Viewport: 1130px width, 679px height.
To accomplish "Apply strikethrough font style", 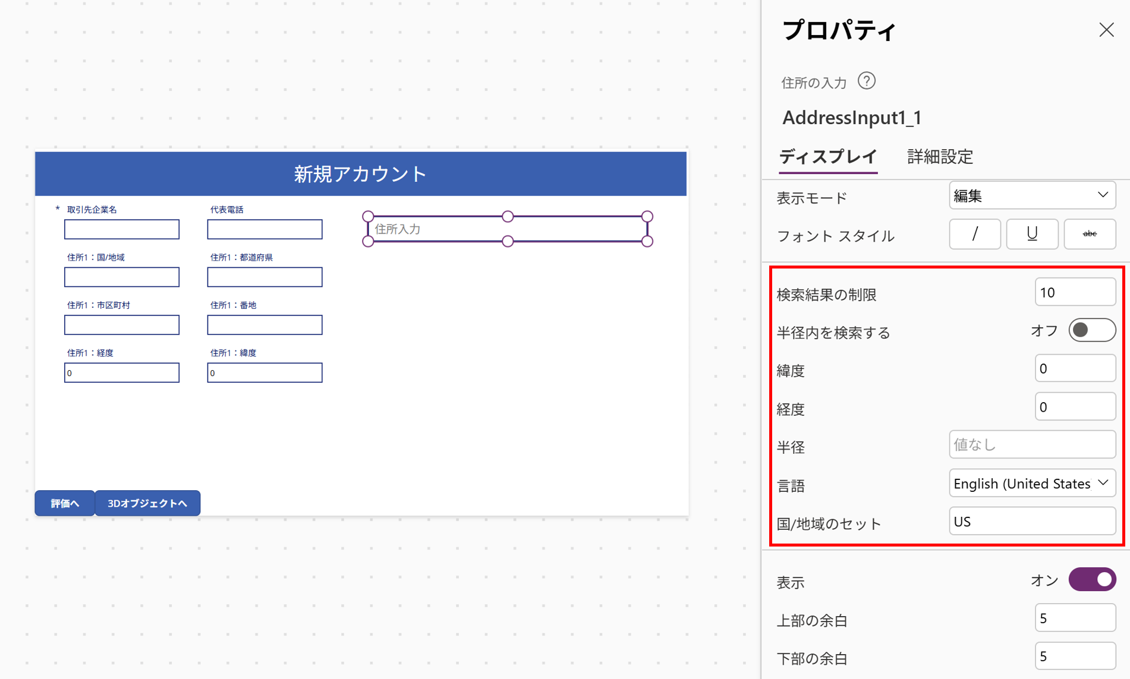I will pos(1089,234).
